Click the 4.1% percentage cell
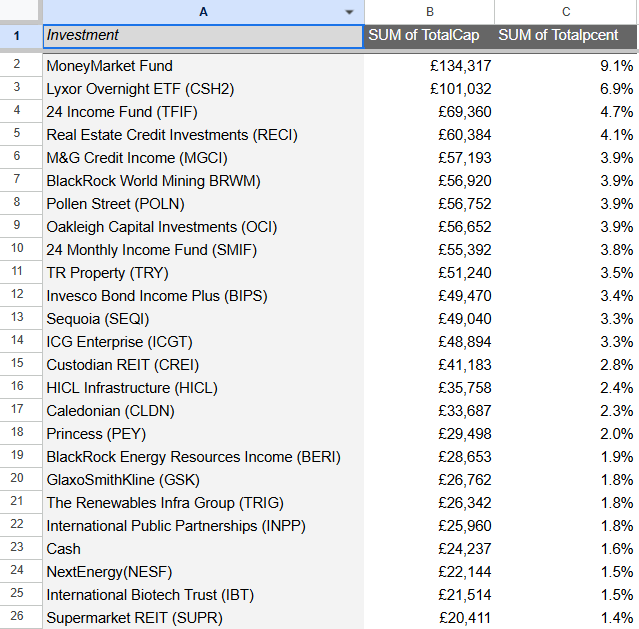 (x=566, y=135)
